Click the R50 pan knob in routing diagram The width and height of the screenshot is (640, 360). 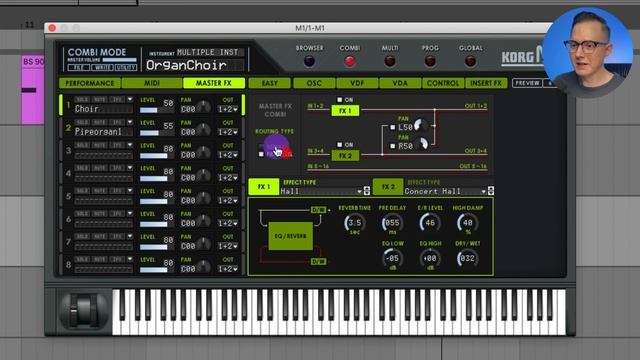click(422, 144)
